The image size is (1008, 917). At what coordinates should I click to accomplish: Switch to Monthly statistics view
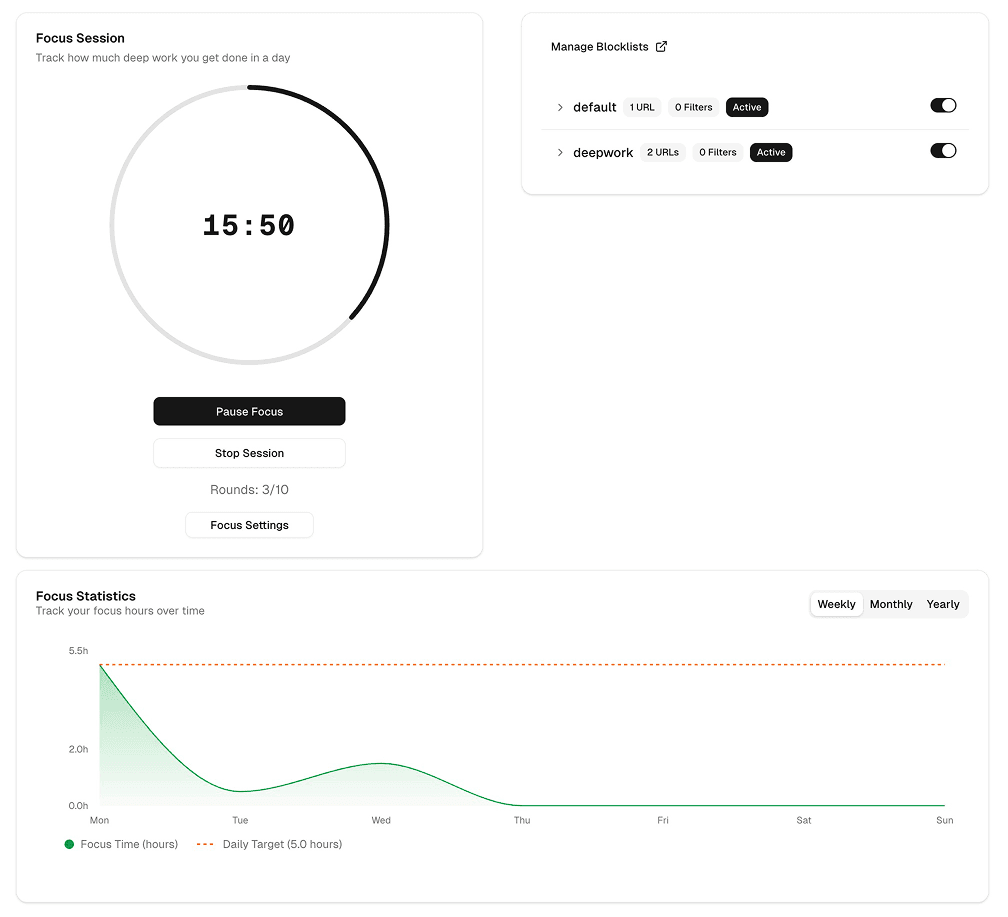pyautogui.click(x=891, y=604)
